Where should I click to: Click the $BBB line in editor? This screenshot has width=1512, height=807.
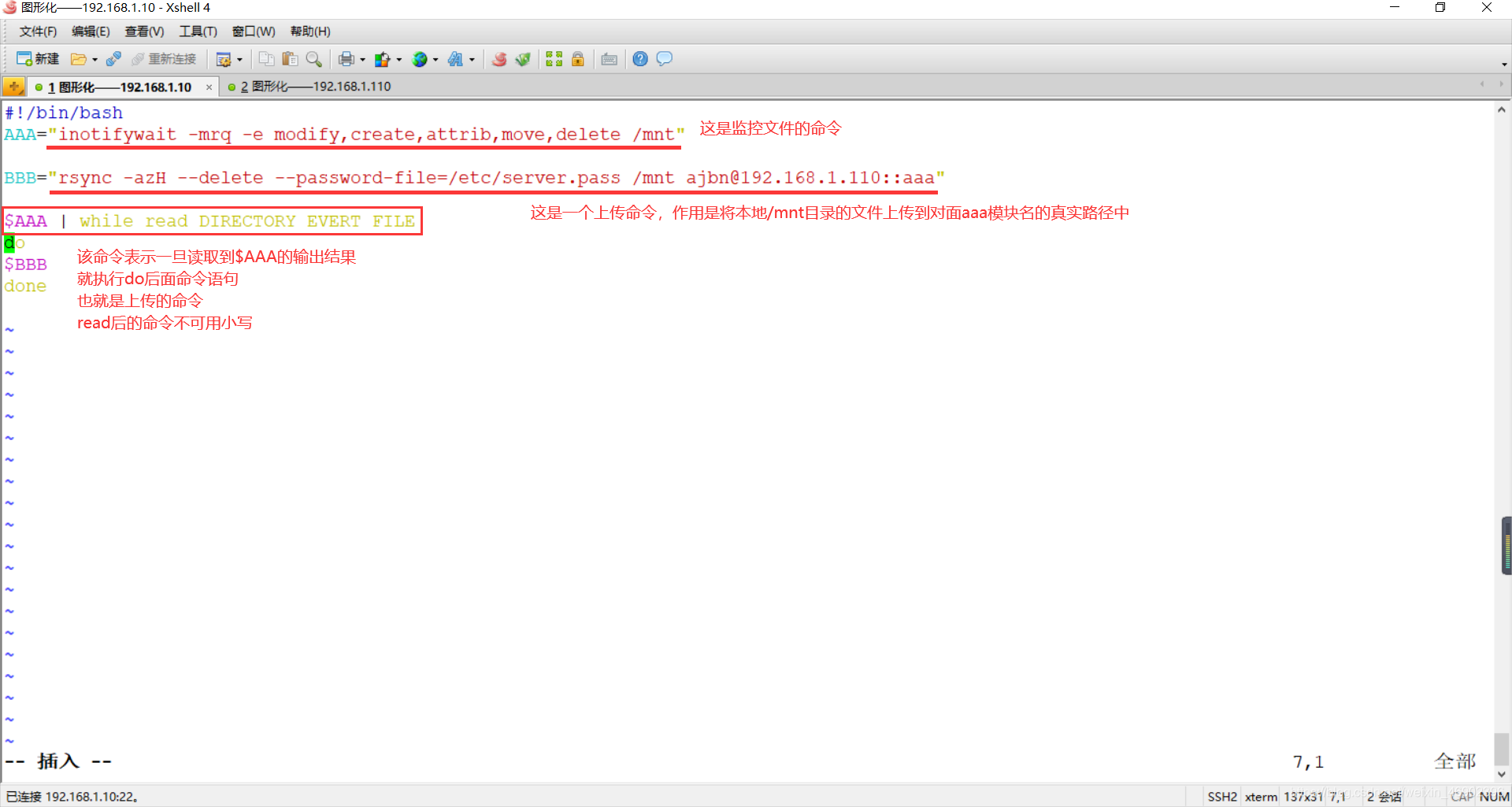click(x=26, y=265)
